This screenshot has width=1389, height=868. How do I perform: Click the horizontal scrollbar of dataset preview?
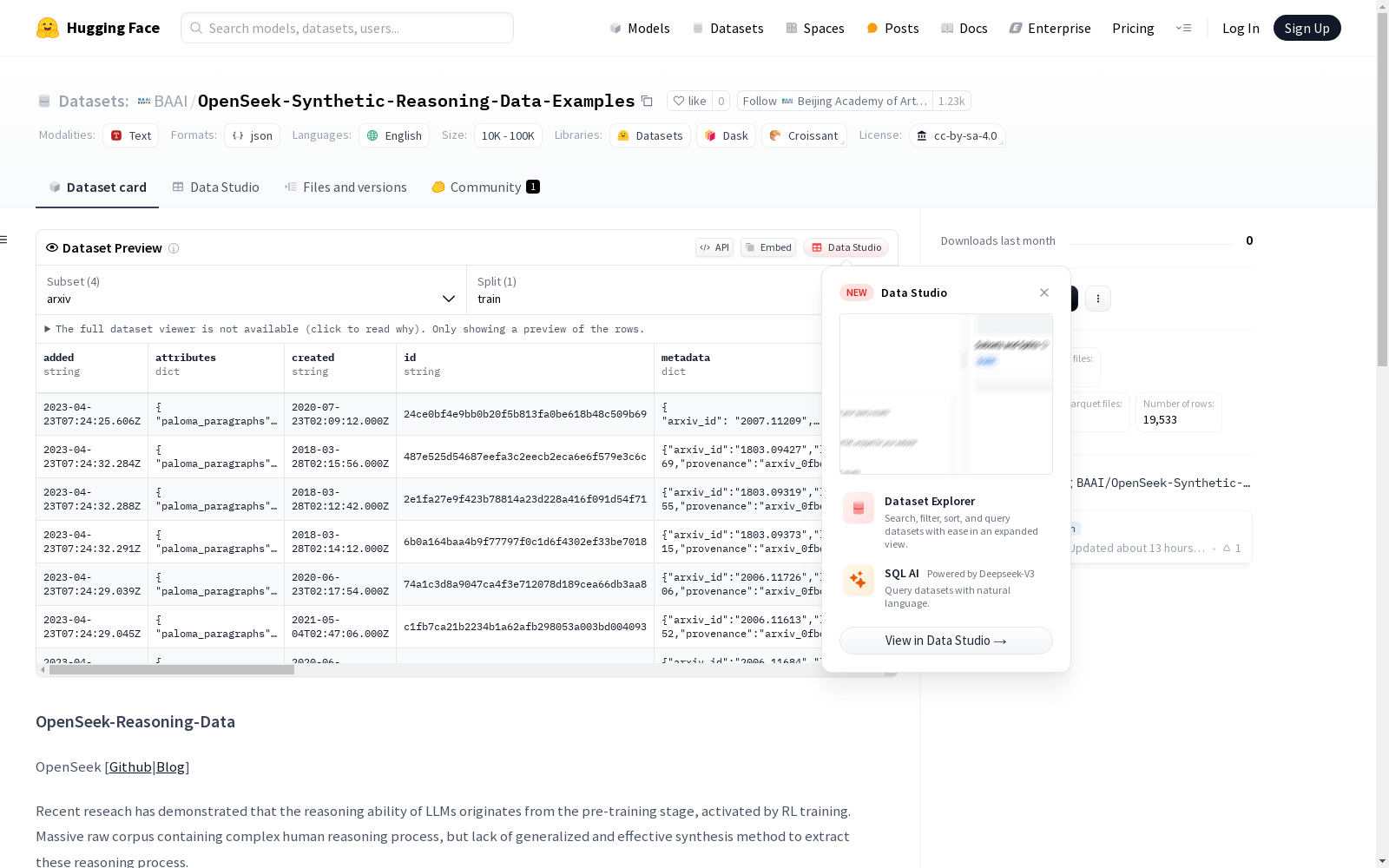172,670
